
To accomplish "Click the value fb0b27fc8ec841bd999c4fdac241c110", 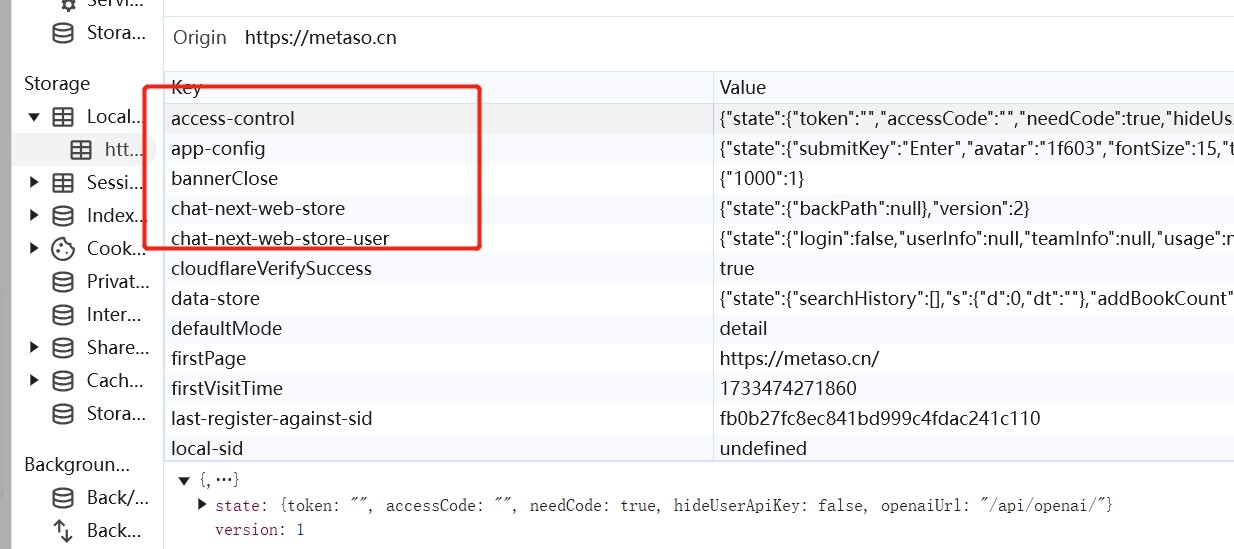I will coord(880,418).
